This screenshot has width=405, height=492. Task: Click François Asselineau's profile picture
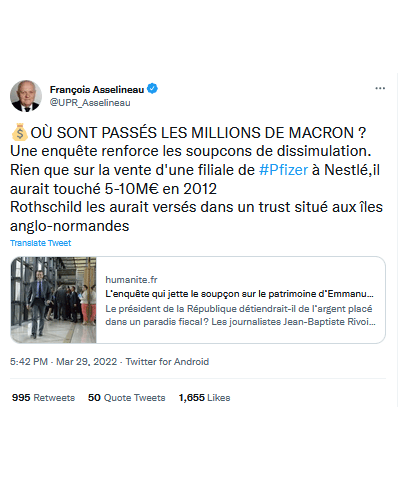click(x=26, y=96)
